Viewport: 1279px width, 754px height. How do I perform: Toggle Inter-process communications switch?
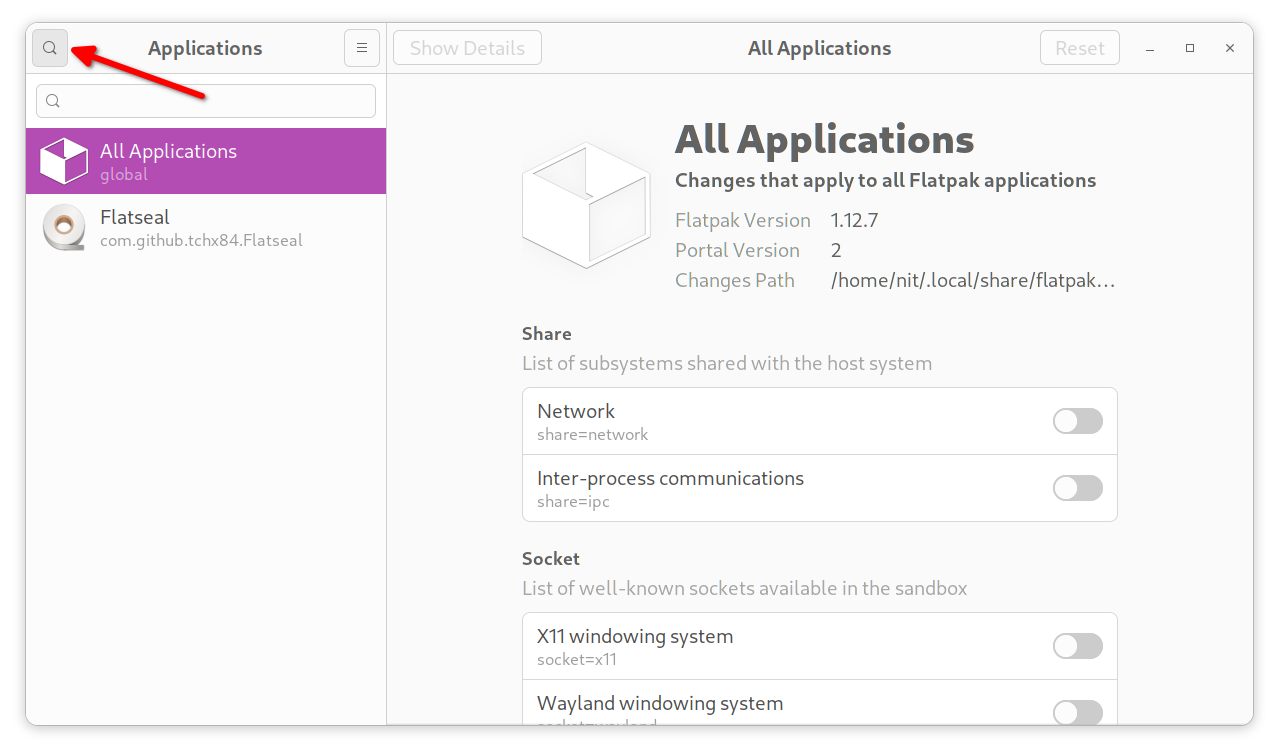click(1078, 488)
